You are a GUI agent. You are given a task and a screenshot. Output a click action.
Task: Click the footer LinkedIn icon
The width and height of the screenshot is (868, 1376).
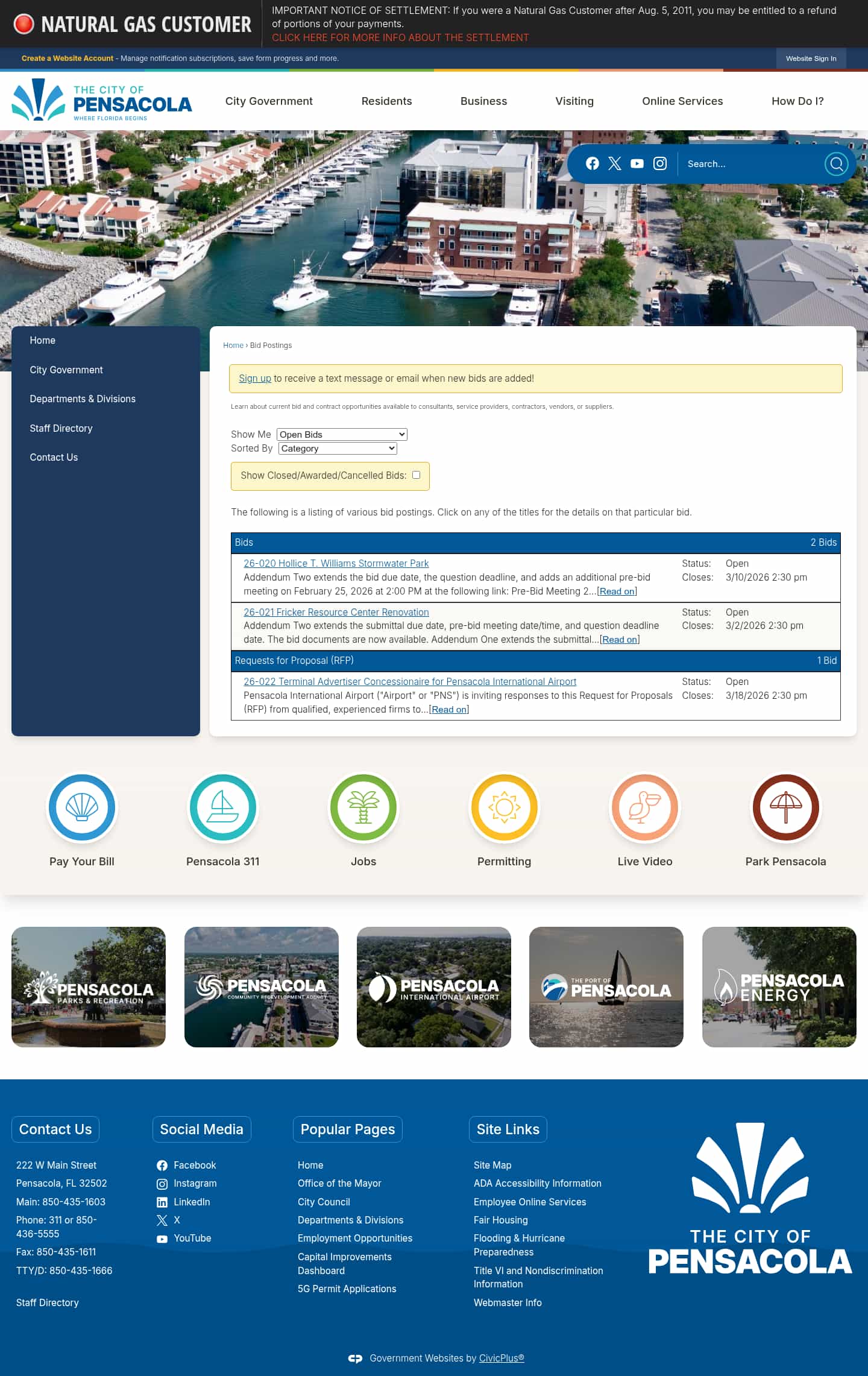pos(162,1202)
